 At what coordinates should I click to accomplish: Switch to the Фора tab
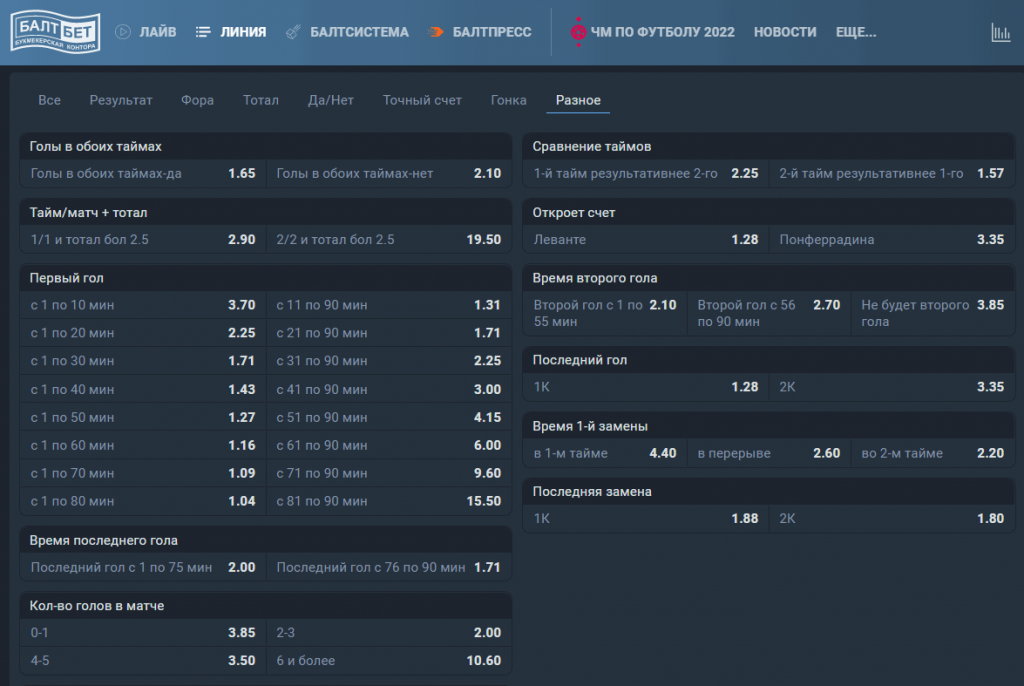tap(197, 100)
